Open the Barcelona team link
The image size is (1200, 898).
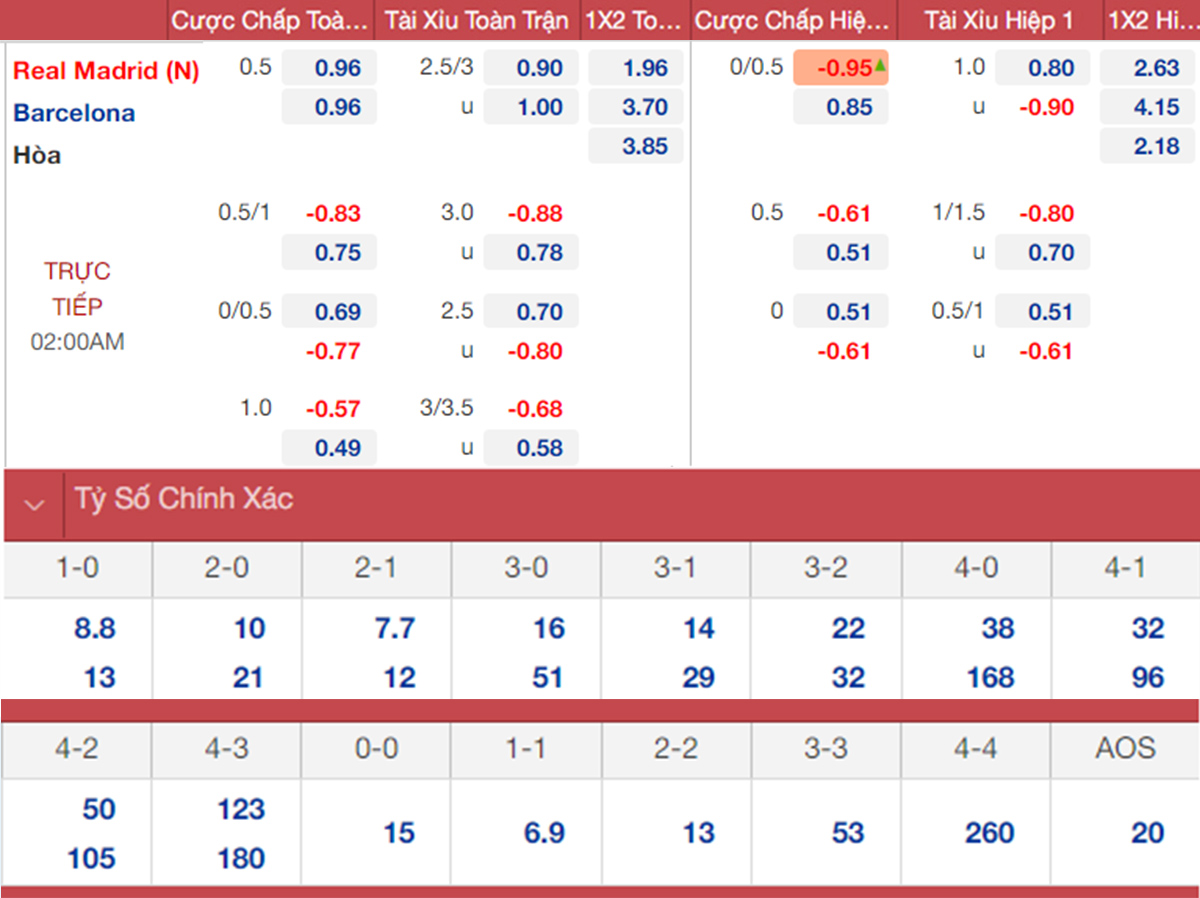(x=74, y=113)
